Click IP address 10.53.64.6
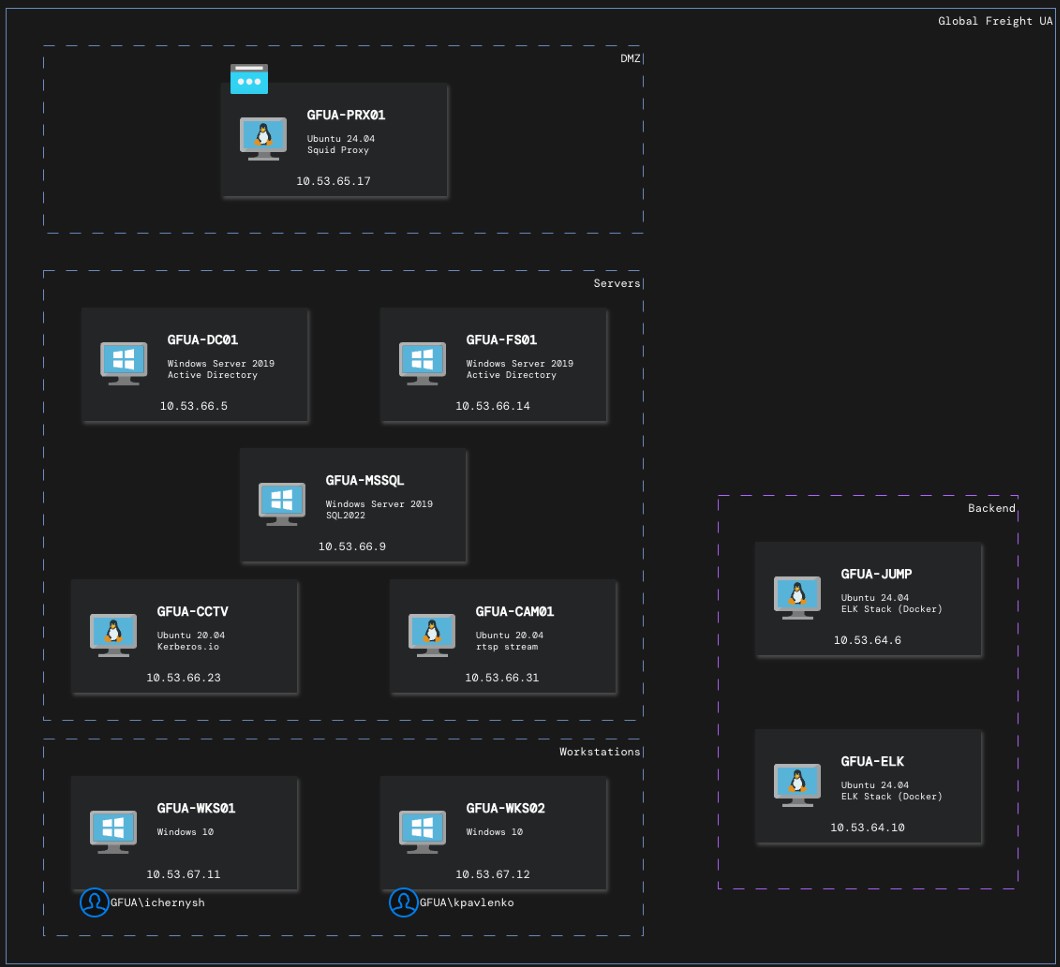This screenshot has height=967, width=1060. tap(867, 640)
